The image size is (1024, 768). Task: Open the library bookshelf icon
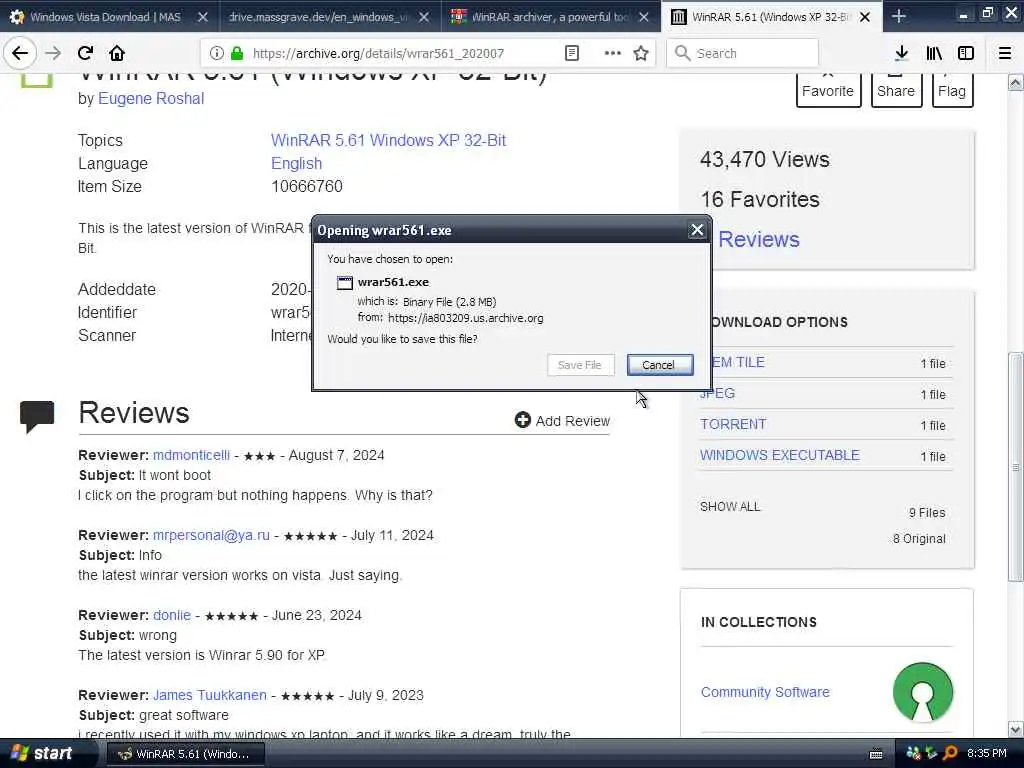pyautogui.click(x=934, y=53)
